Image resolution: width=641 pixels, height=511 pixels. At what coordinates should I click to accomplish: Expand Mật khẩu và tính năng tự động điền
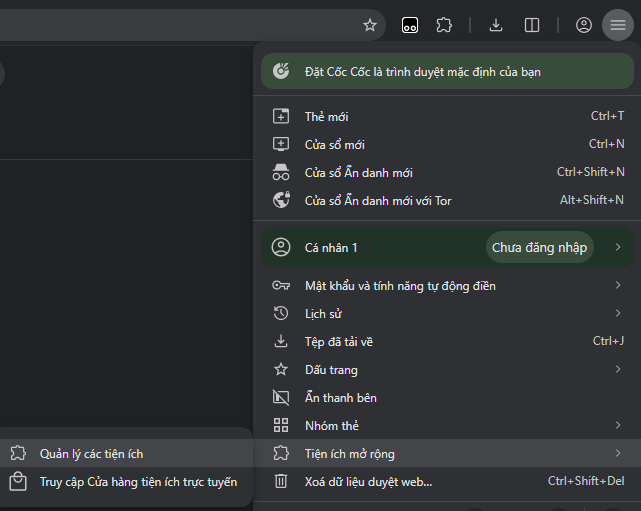[618, 286]
